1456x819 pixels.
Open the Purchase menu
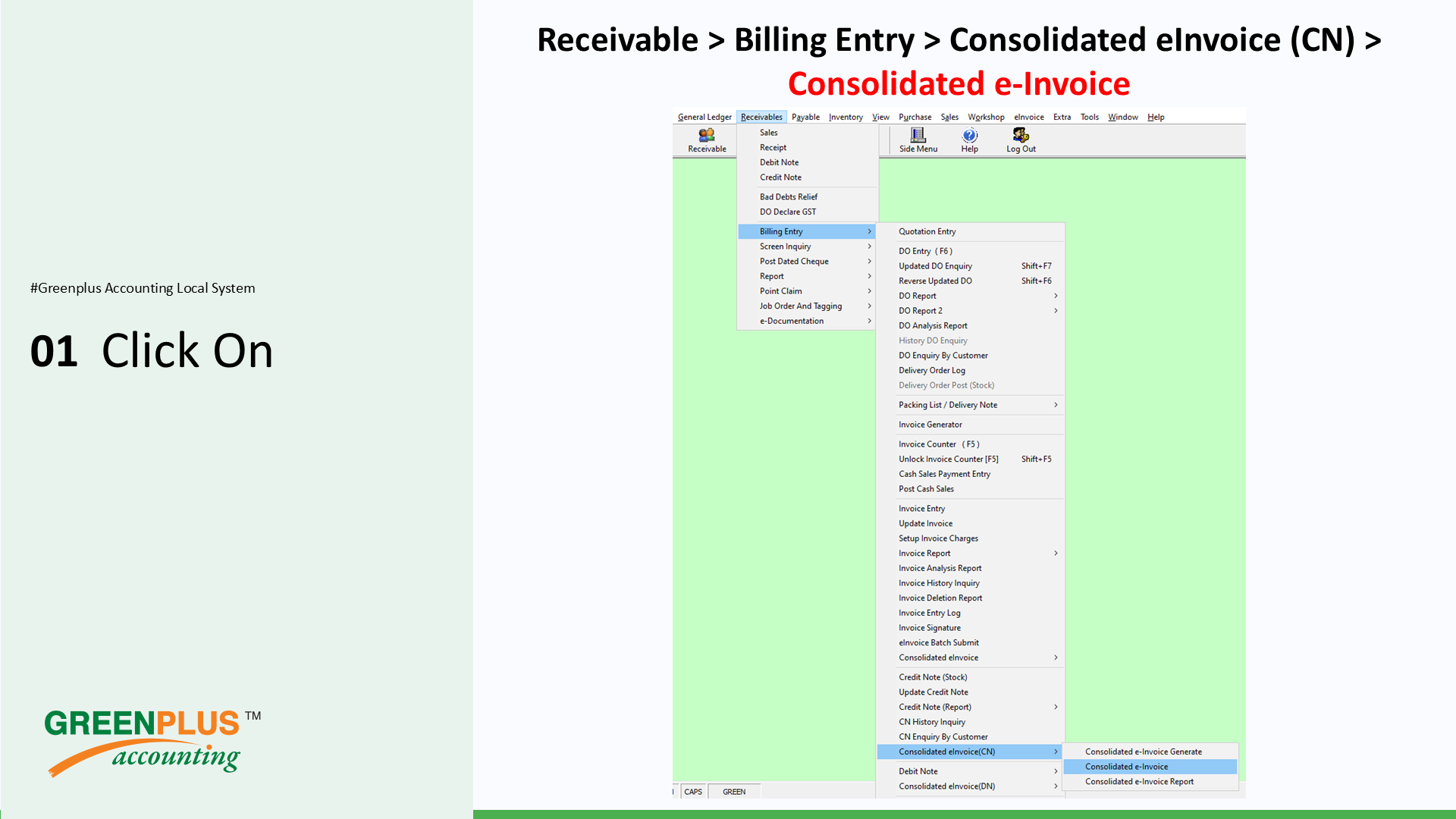click(x=915, y=117)
